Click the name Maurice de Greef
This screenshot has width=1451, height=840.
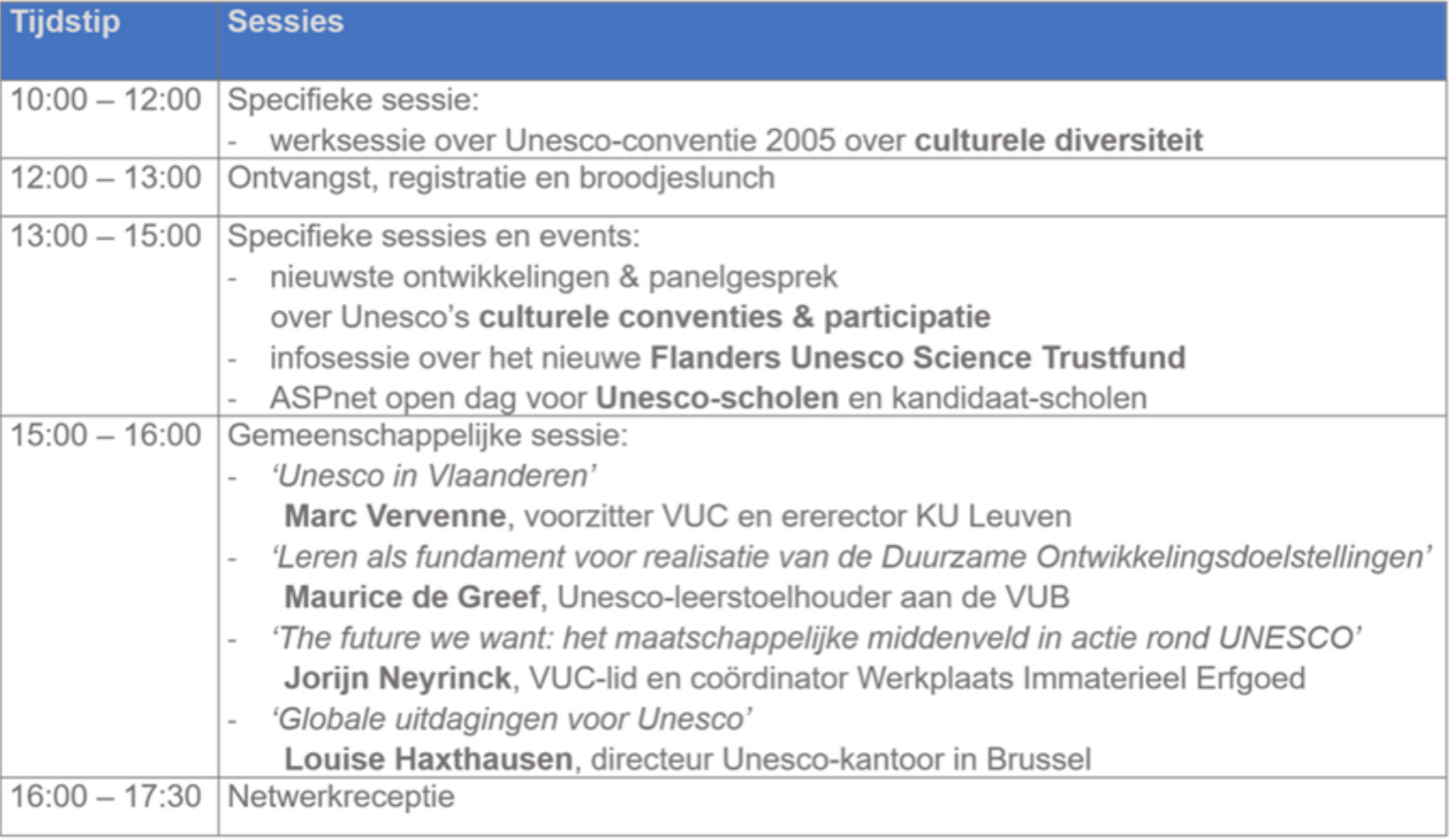(x=413, y=597)
